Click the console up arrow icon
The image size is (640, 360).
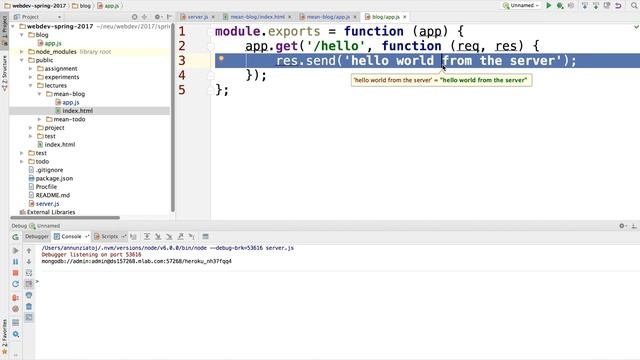pyautogui.click(x=29, y=250)
